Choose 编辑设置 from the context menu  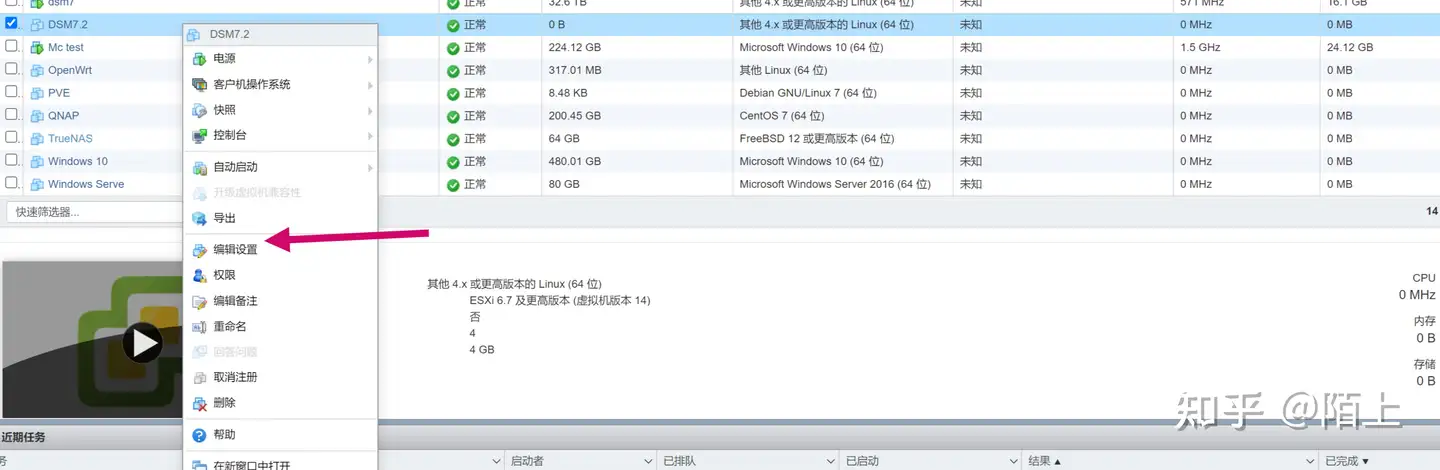[x=281, y=250]
